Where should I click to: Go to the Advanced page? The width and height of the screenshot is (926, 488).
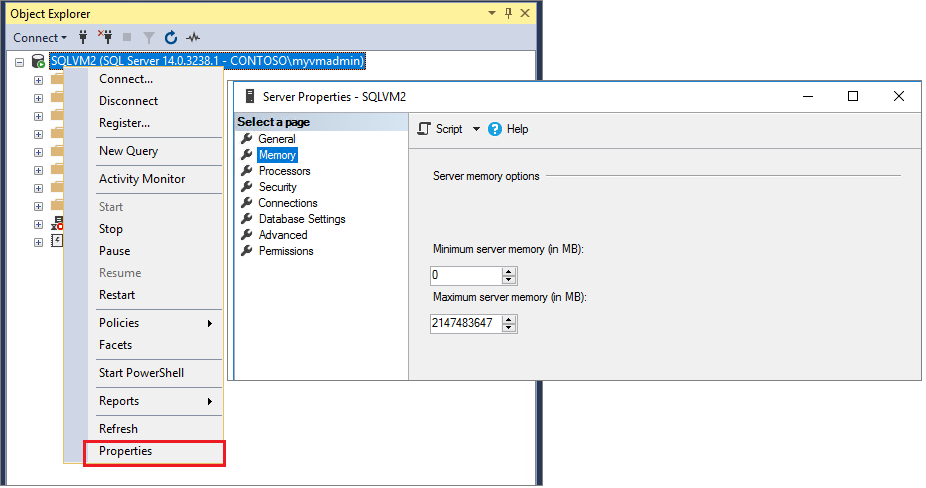coord(282,235)
